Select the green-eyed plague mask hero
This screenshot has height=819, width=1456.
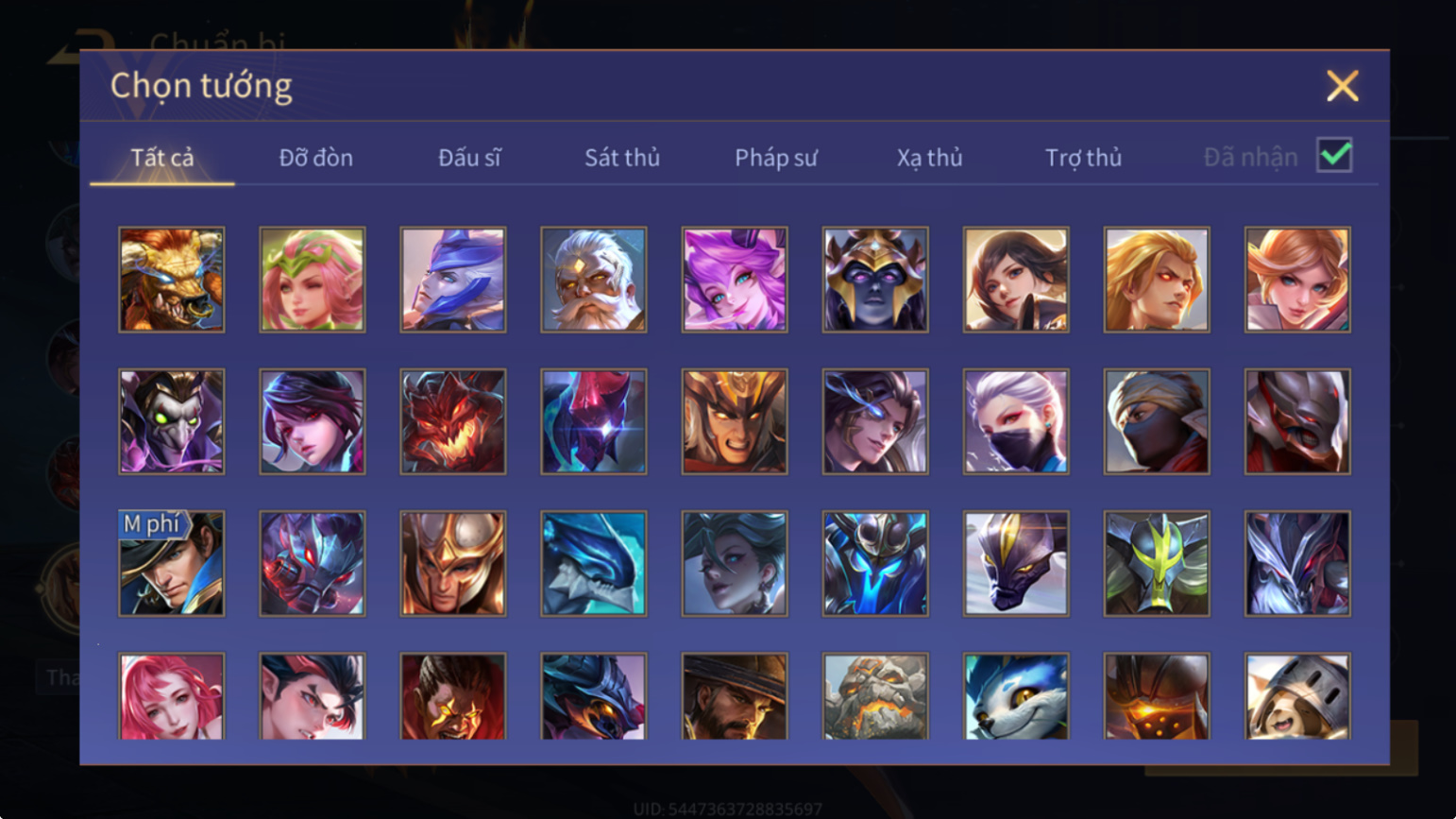pyautogui.click(x=172, y=421)
